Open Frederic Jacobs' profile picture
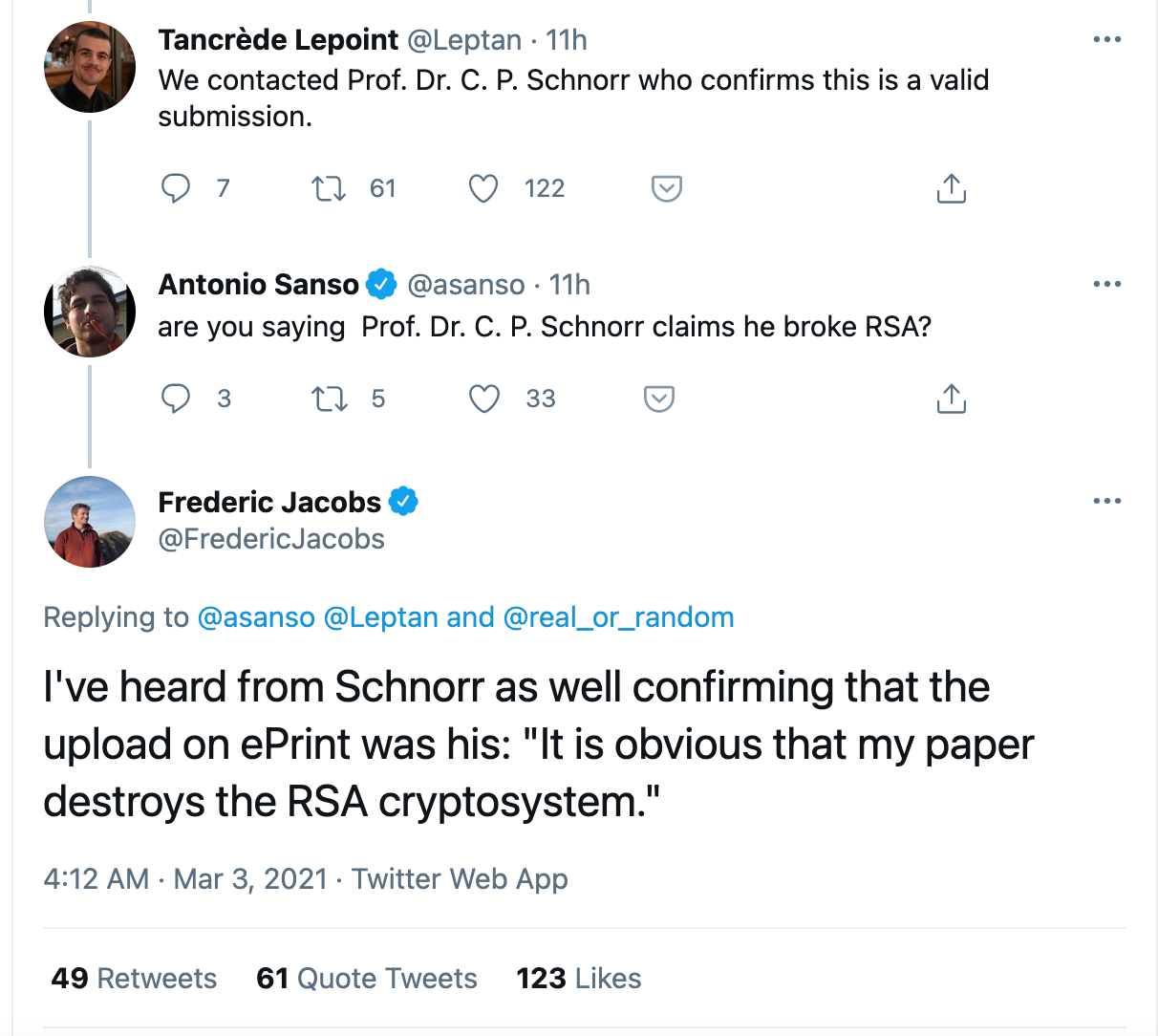Image resolution: width=1158 pixels, height=1036 pixels. point(89,522)
